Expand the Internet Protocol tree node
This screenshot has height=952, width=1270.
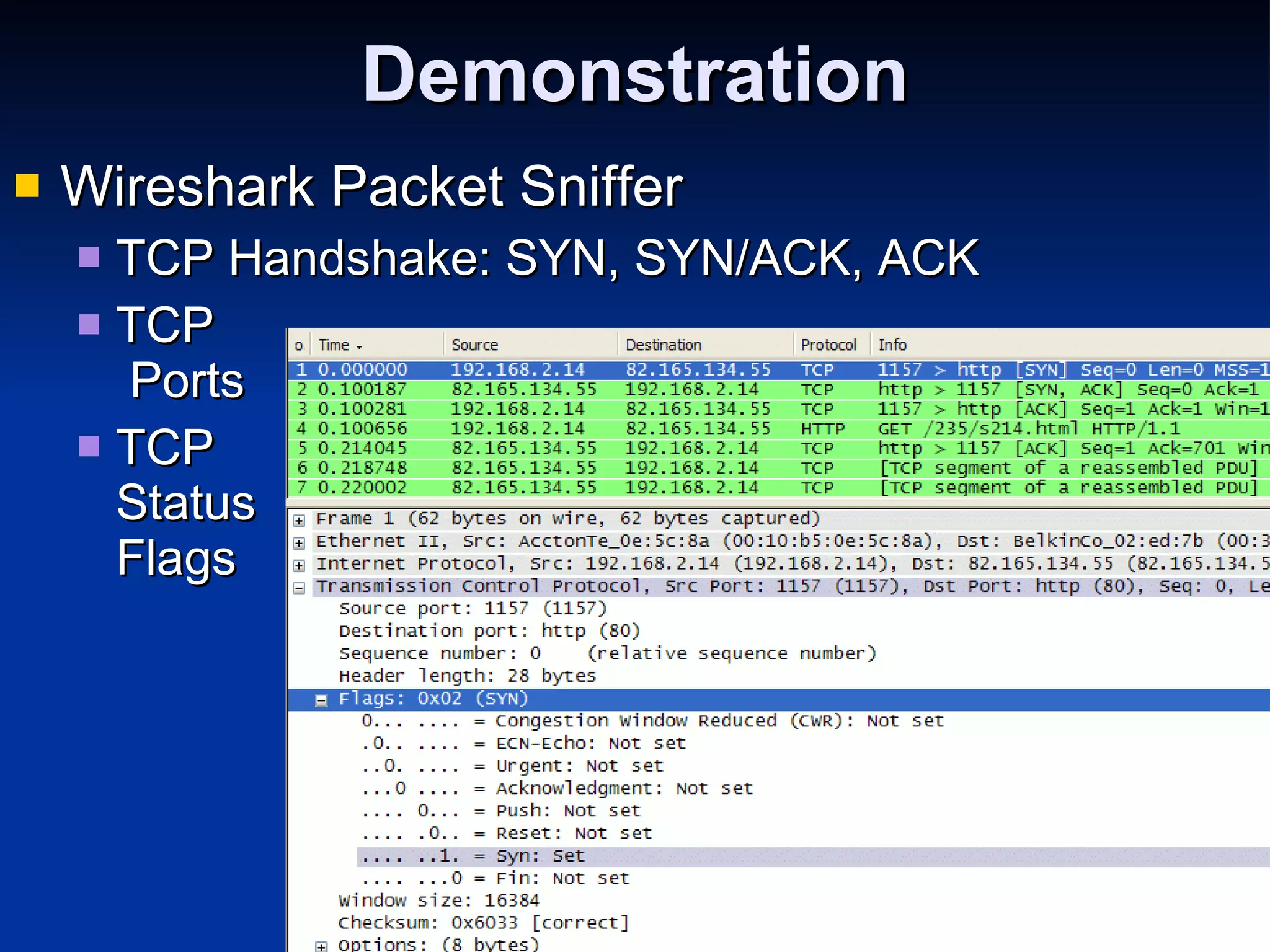[299, 565]
